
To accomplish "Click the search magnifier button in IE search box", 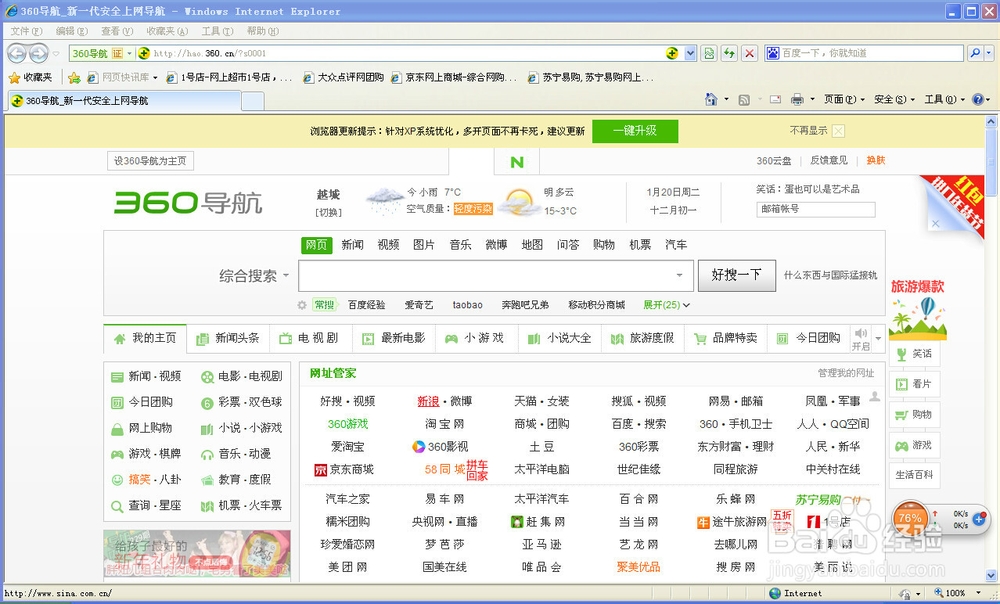I will point(974,54).
